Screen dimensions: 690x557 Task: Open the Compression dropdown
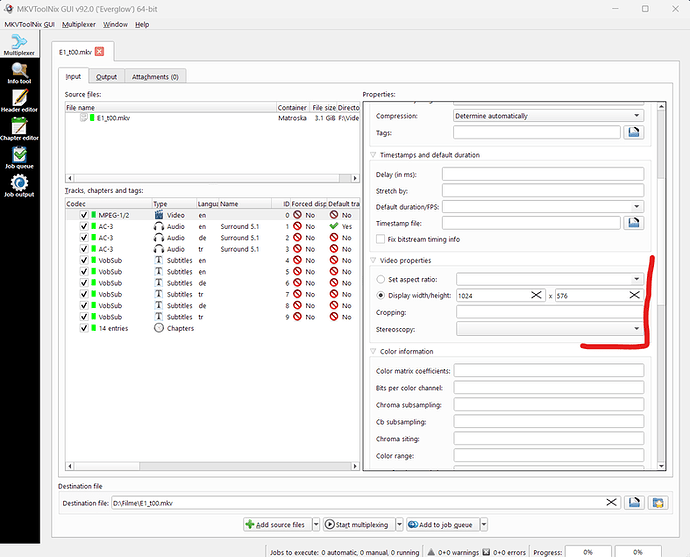coord(548,116)
